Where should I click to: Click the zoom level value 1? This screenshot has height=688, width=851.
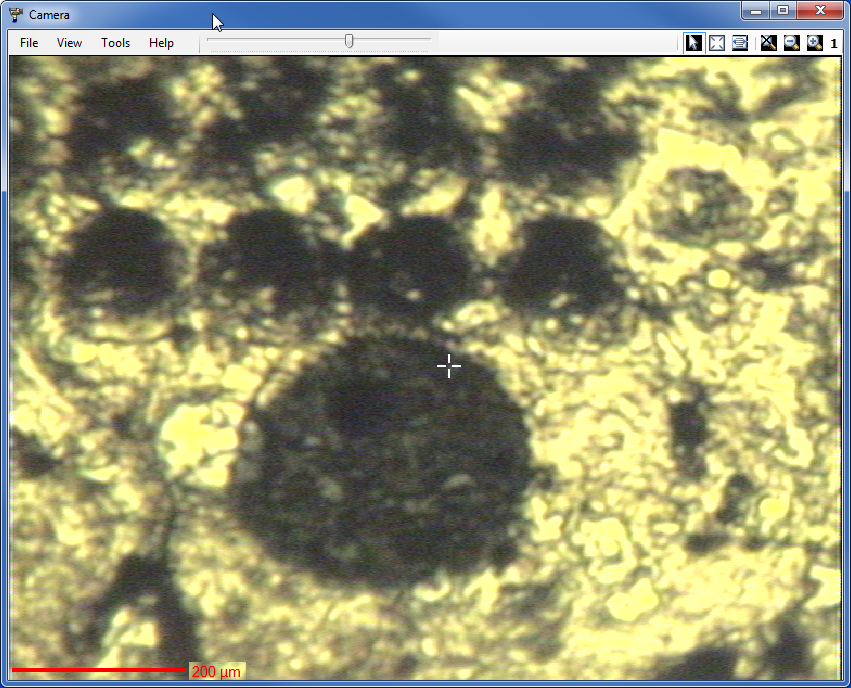834,43
